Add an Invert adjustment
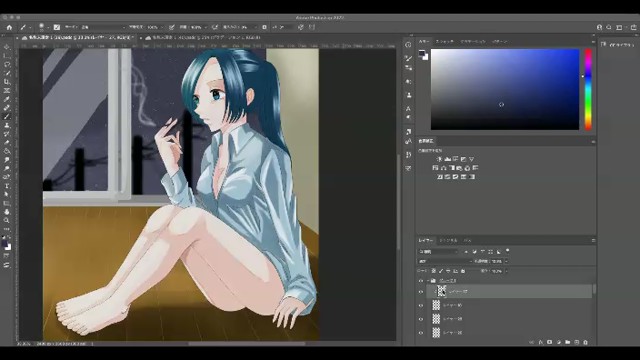The width and height of the screenshot is (640, 360). click(x=439, y=177)
